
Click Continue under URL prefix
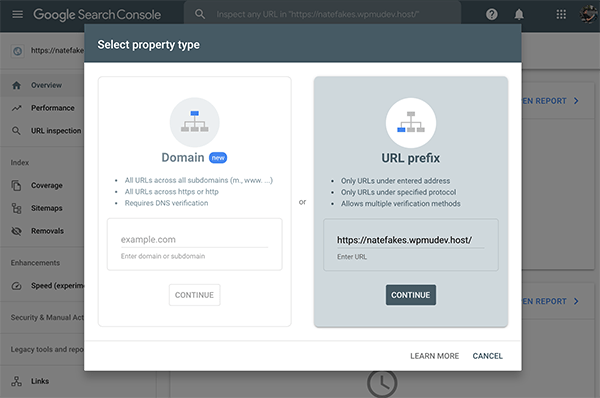(x=411, y=295)
